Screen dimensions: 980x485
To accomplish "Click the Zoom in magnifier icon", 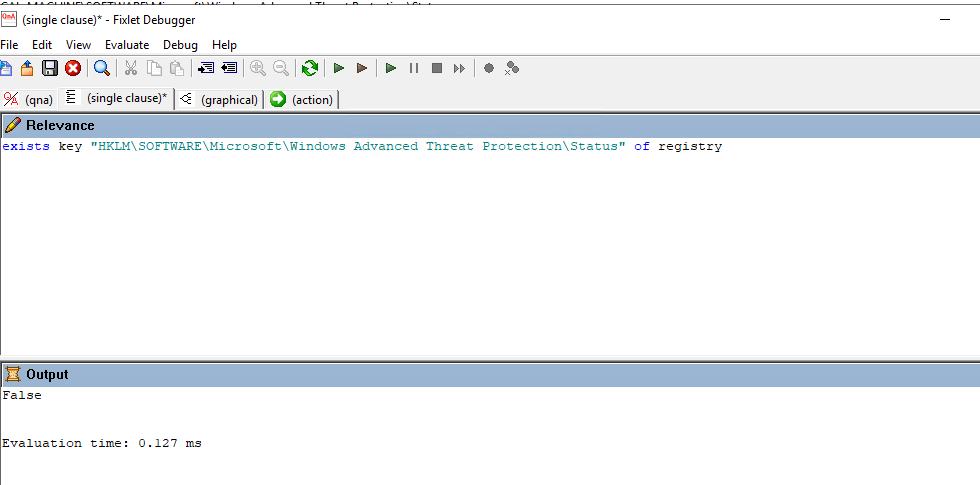I will coord(258,68).
